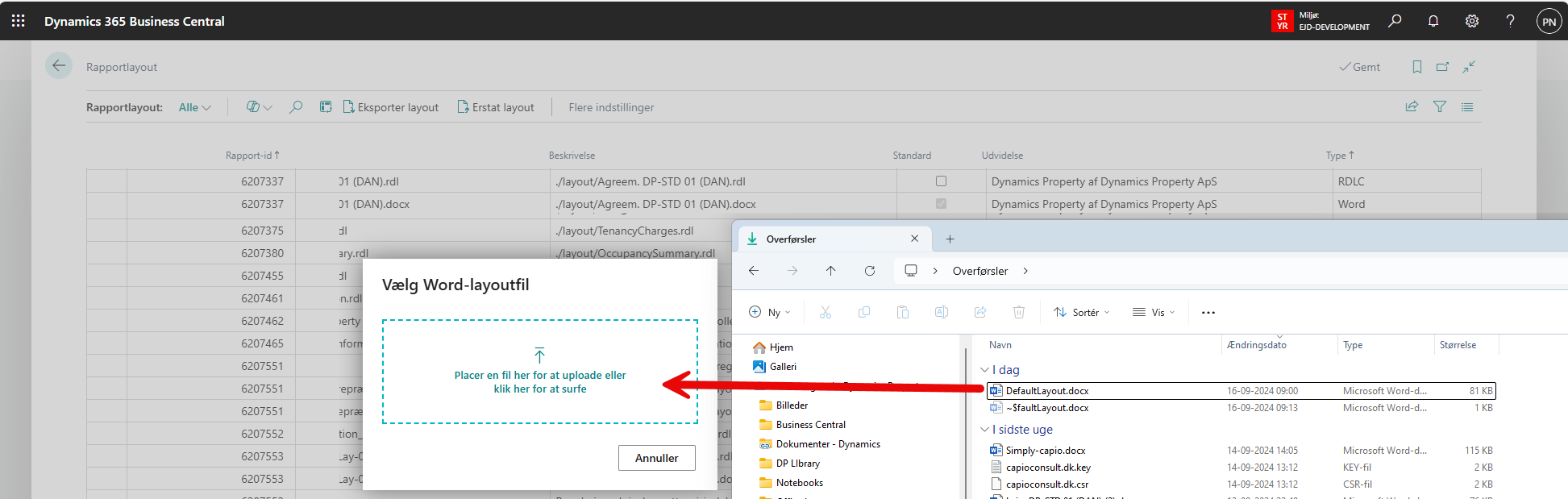
Task: Click the Share icon in Explorer toolbar
Action: pyautogui.click(x=979, y=312)
